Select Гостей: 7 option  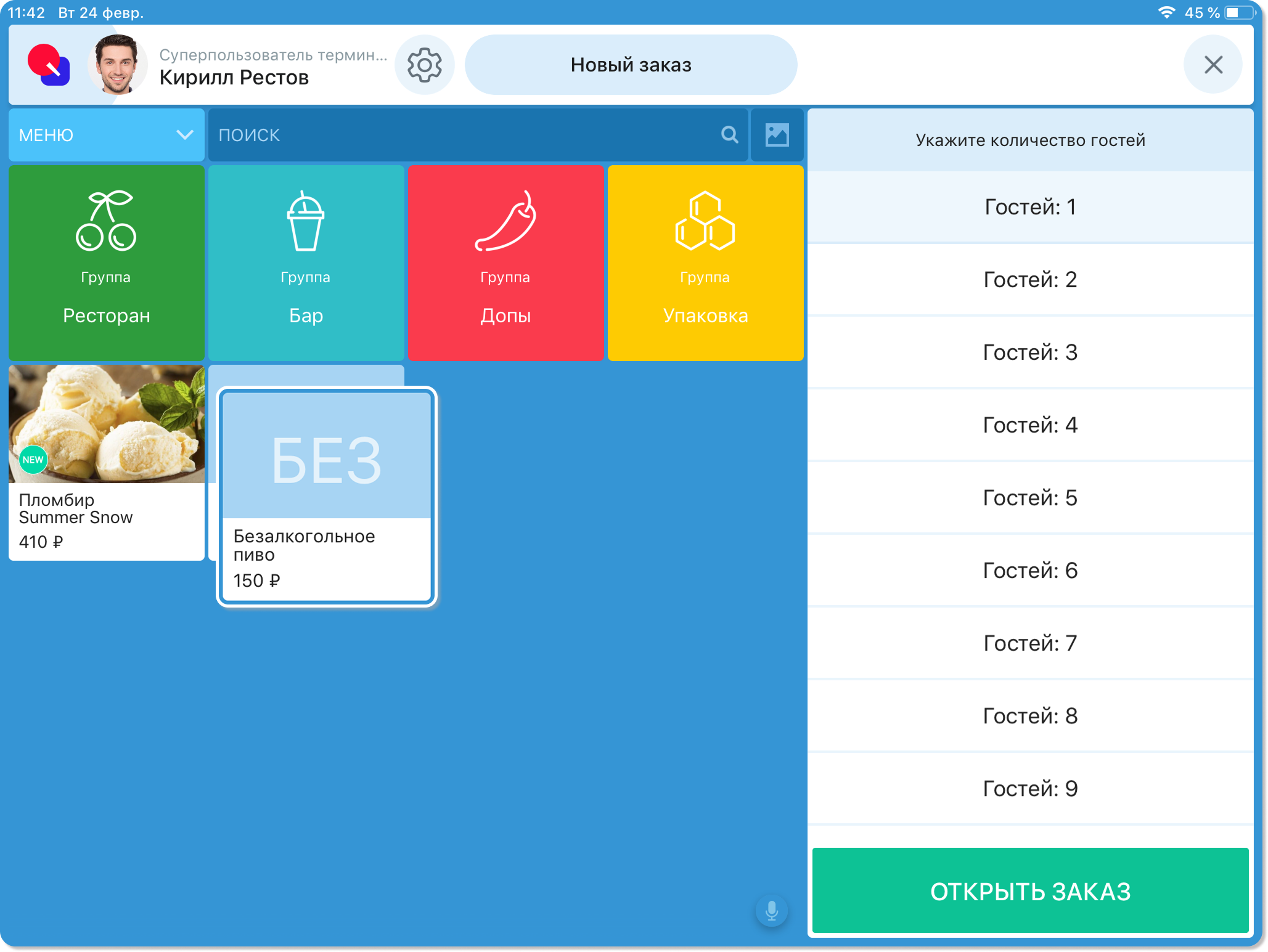(1029, 643)
